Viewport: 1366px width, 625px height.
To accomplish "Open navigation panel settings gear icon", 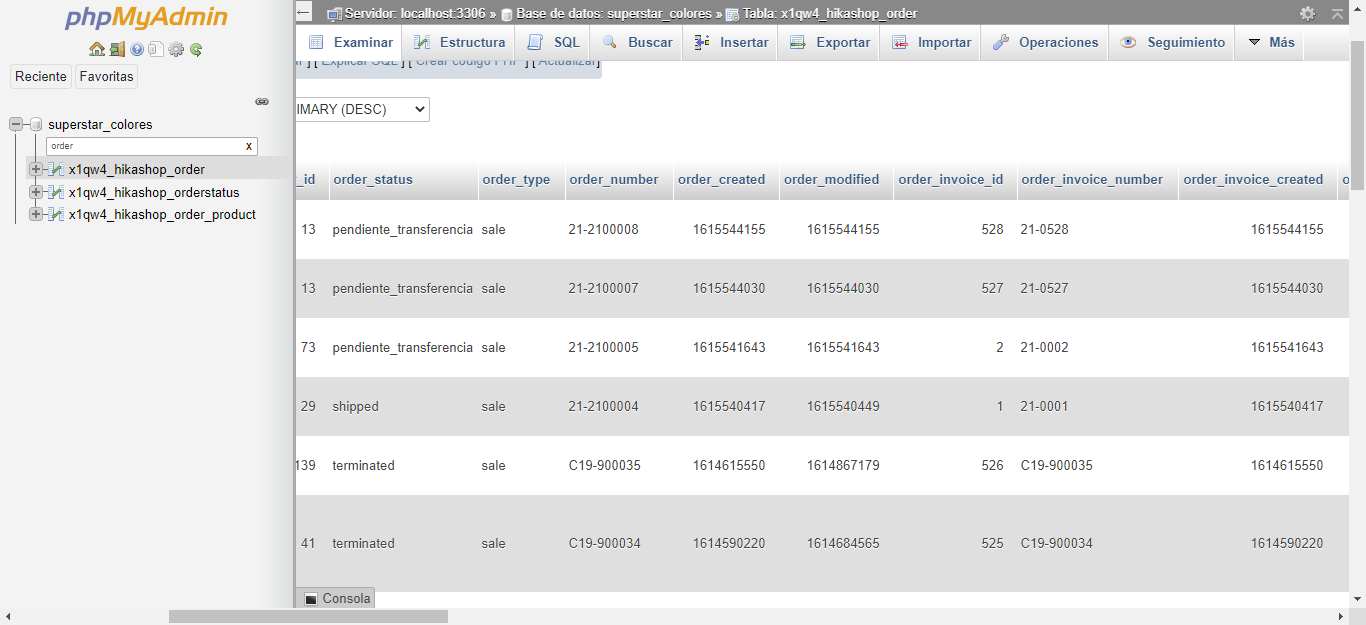I will (176, 49).
